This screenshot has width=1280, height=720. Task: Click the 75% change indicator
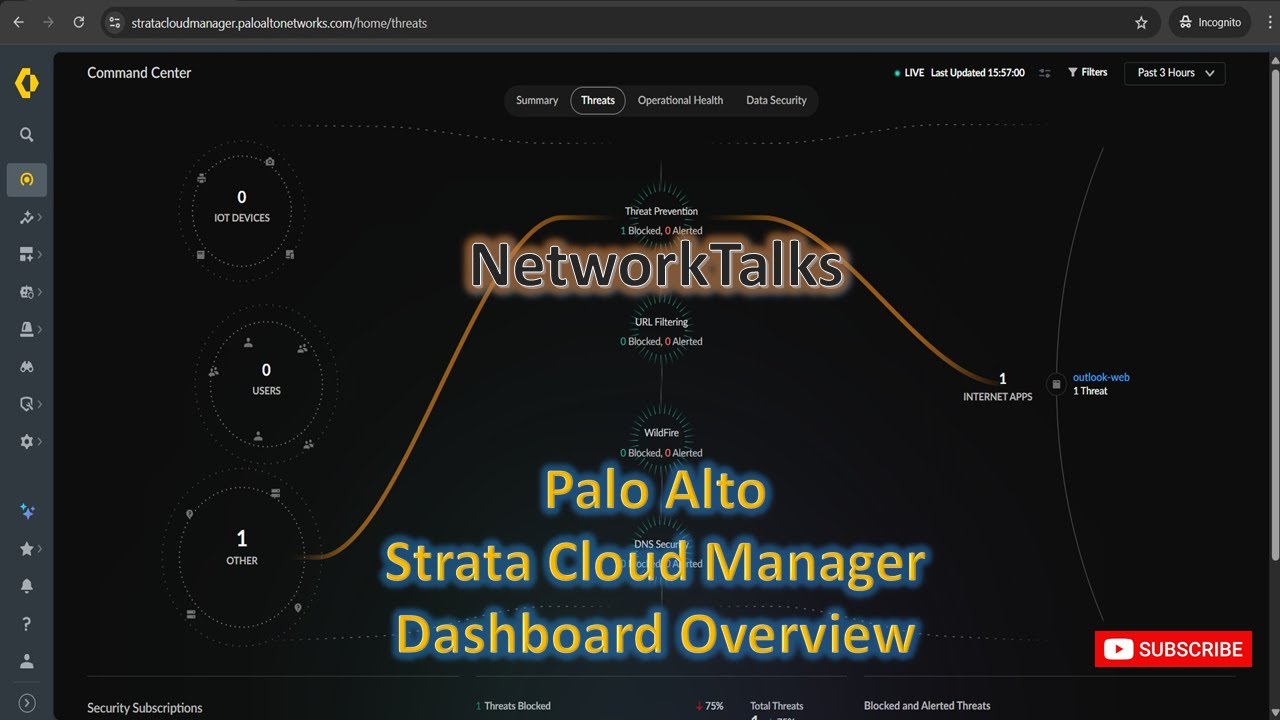coord(709,706)
